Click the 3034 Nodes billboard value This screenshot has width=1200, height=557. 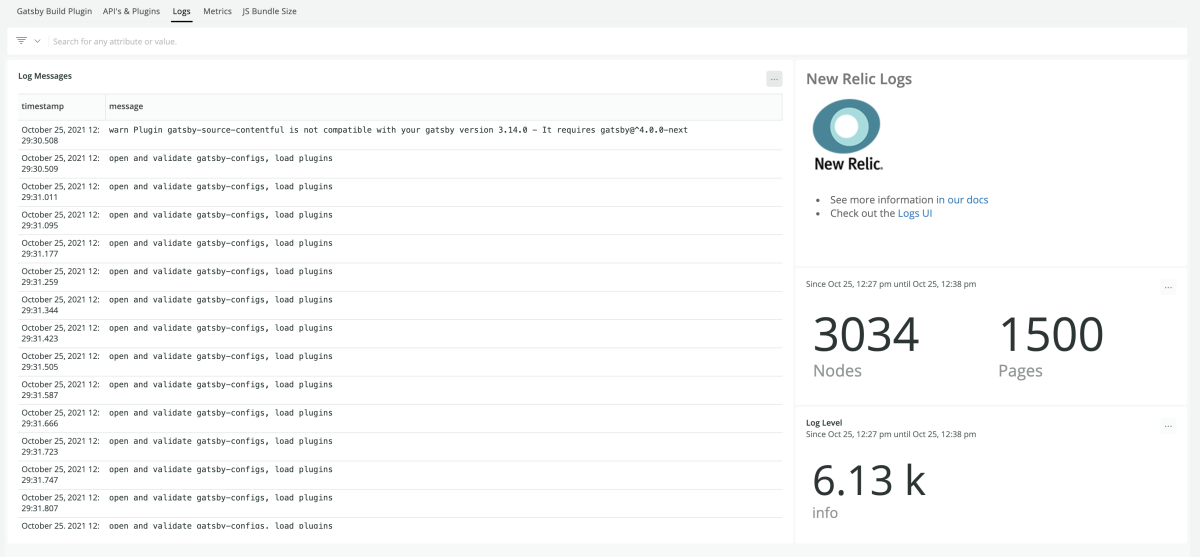coord(865,336)
